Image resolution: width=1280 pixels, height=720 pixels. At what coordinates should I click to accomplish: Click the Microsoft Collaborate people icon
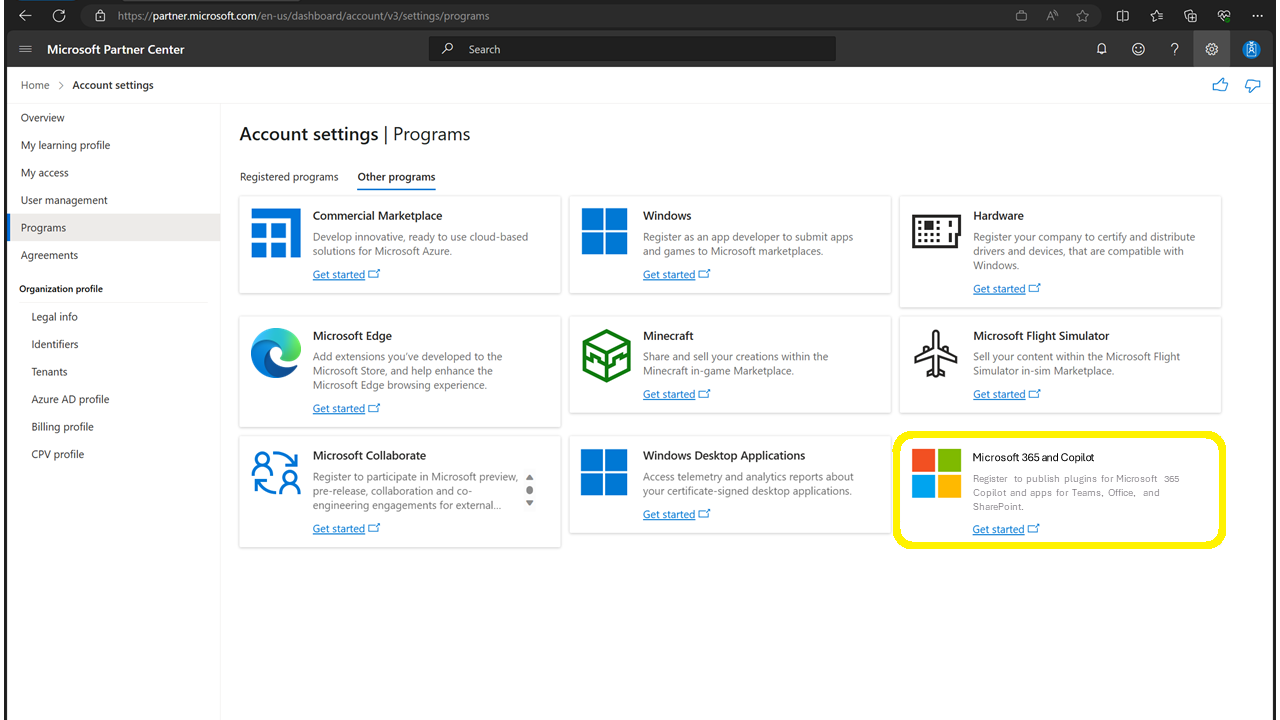(276, 473)
